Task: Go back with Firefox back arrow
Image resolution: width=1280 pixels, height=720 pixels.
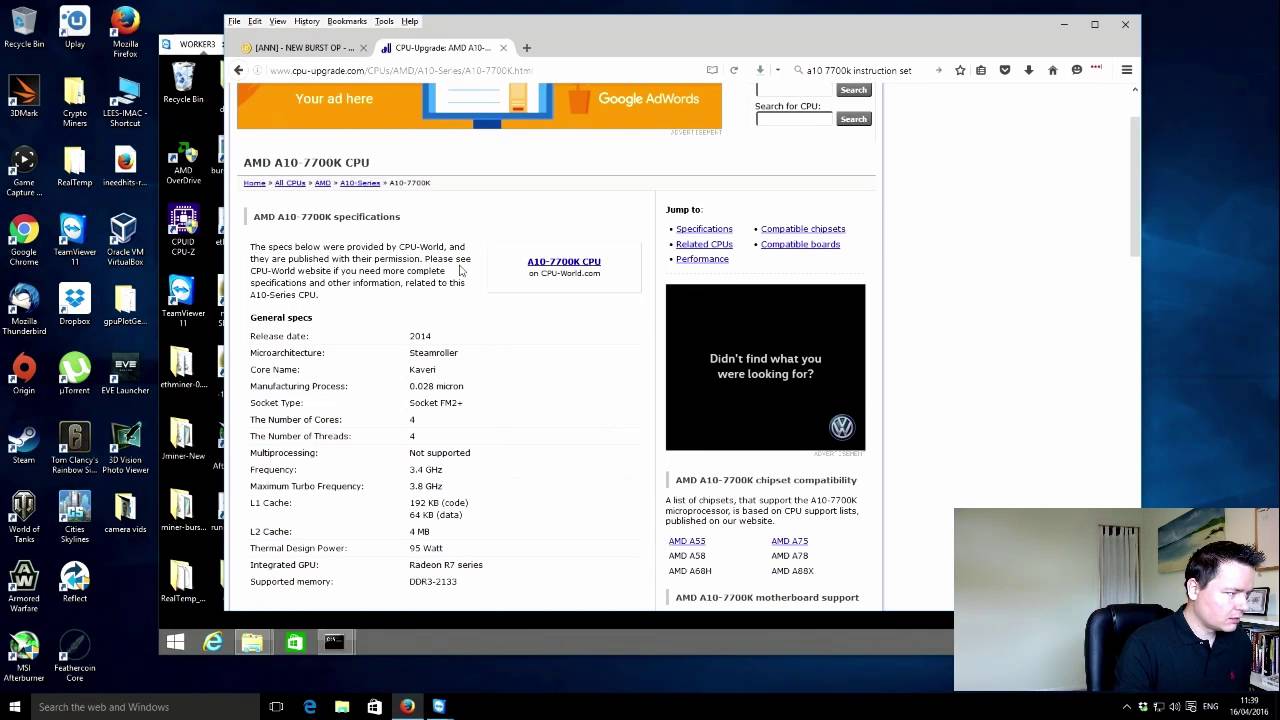Action: 238,70
